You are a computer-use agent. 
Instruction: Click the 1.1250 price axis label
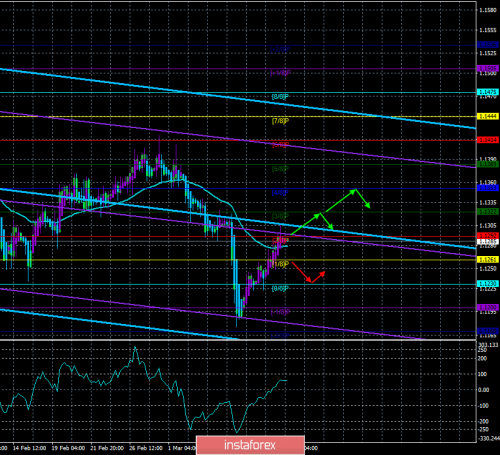coord(488,269)
